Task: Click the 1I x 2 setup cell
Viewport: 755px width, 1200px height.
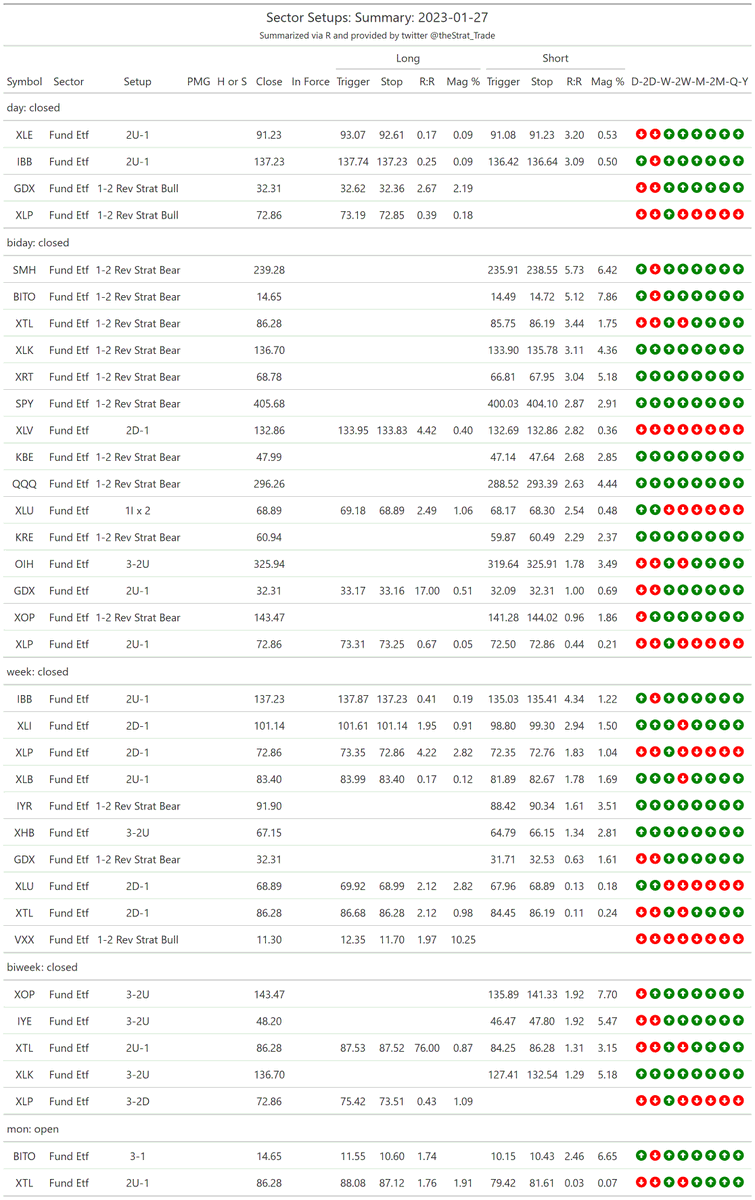Action: 138,510
